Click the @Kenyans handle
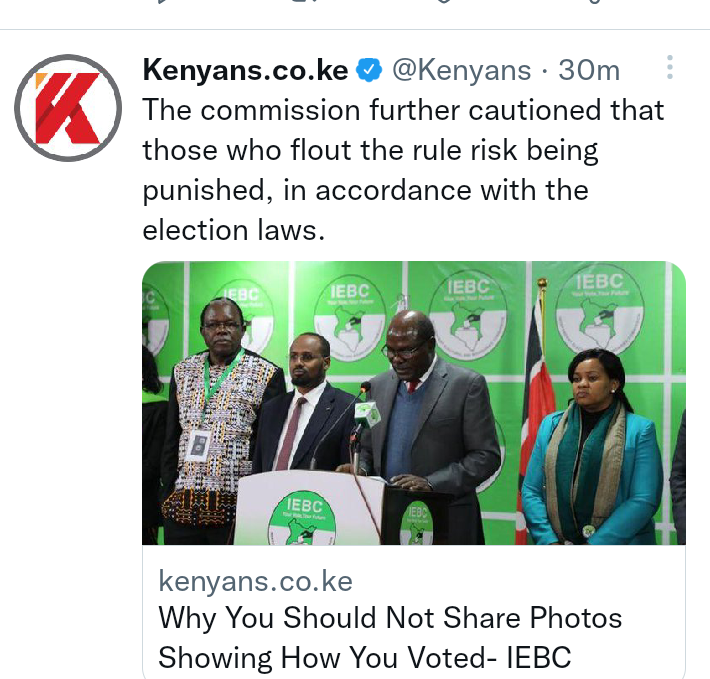 pyautogui.click(x=461, y=70)
